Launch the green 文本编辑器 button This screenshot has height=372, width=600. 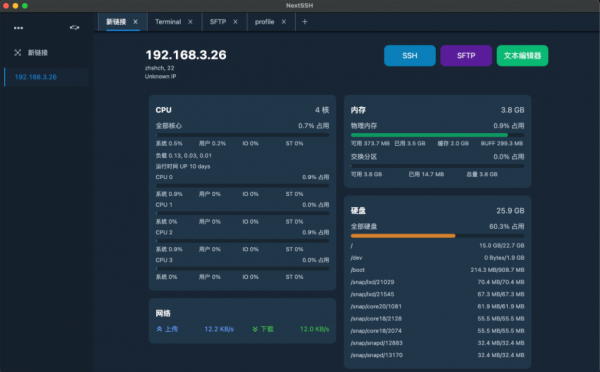click(522, 55)
